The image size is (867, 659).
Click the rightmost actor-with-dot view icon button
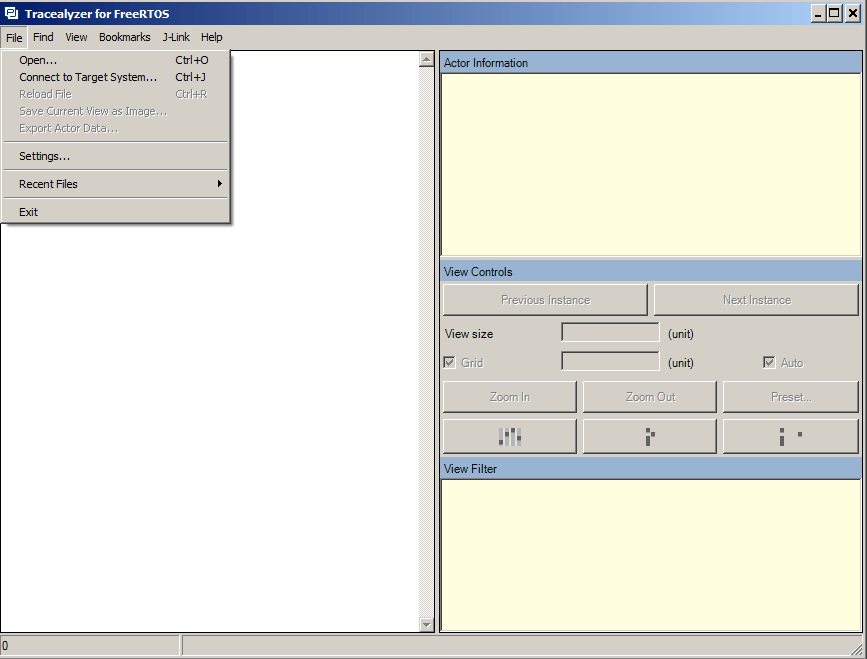pos(790,436)
